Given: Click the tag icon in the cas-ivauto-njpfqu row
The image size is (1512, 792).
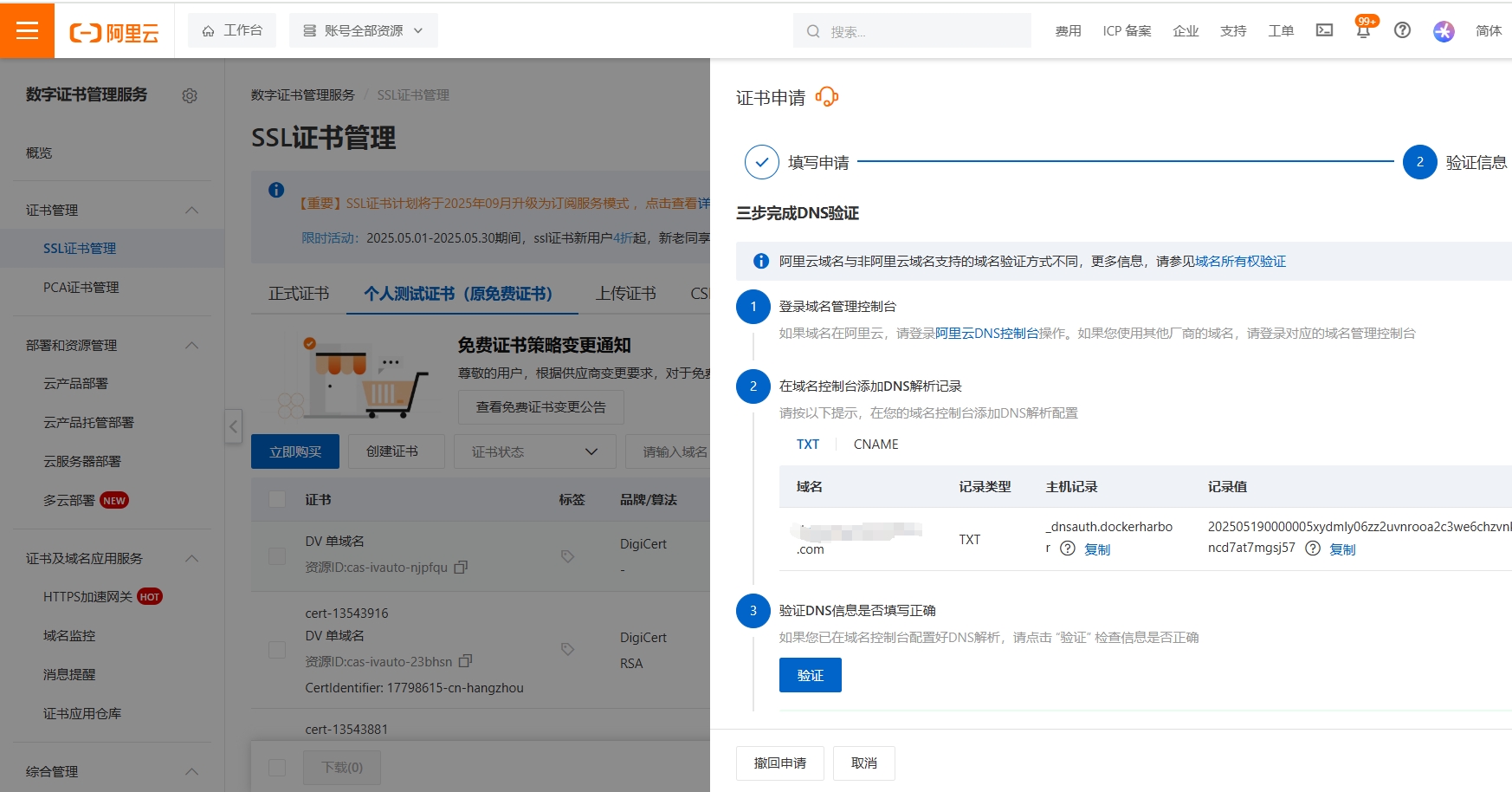Looking at the screenshot, I should point(567,556).
